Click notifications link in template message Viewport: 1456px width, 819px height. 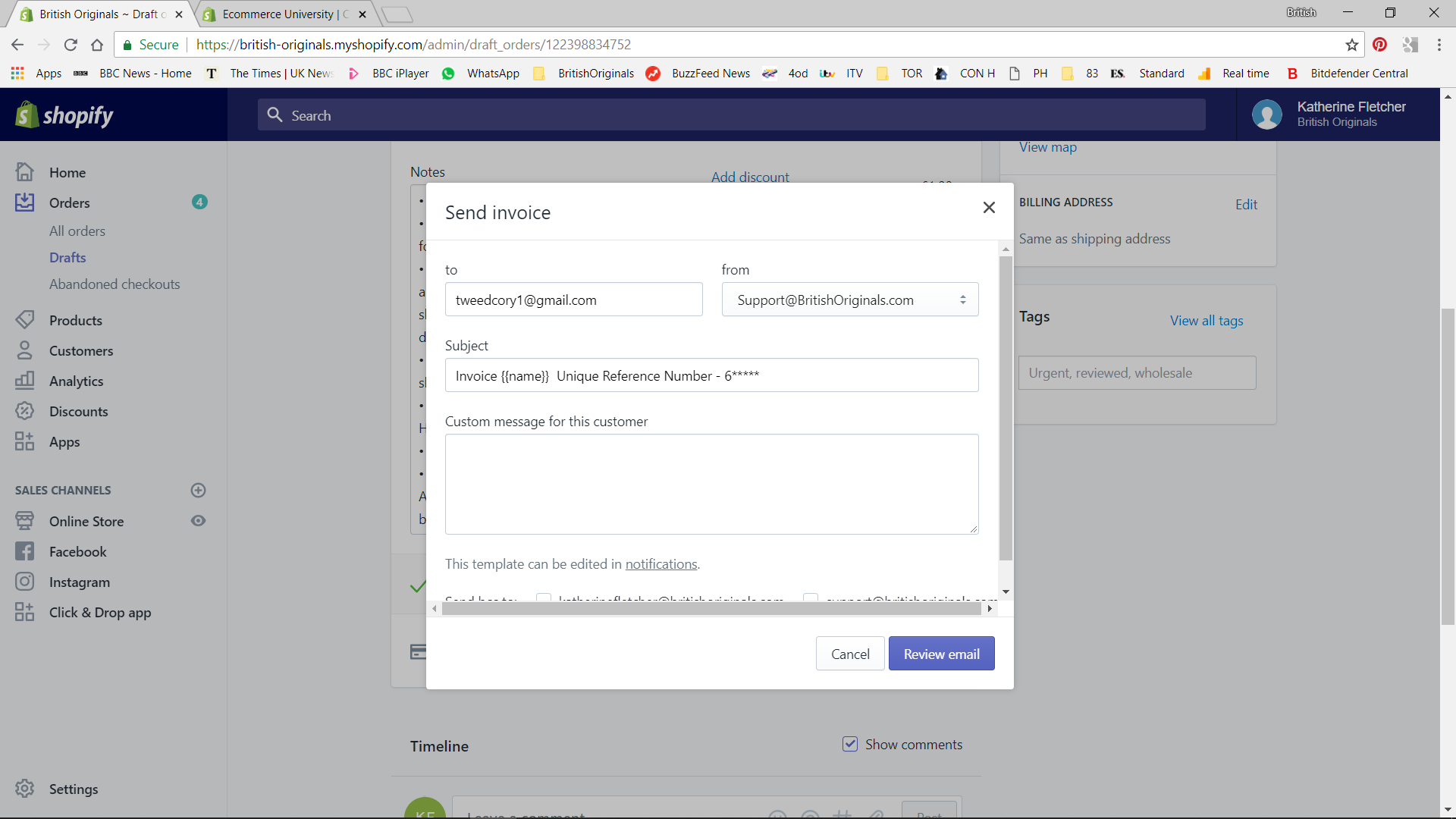pos(661,563)
